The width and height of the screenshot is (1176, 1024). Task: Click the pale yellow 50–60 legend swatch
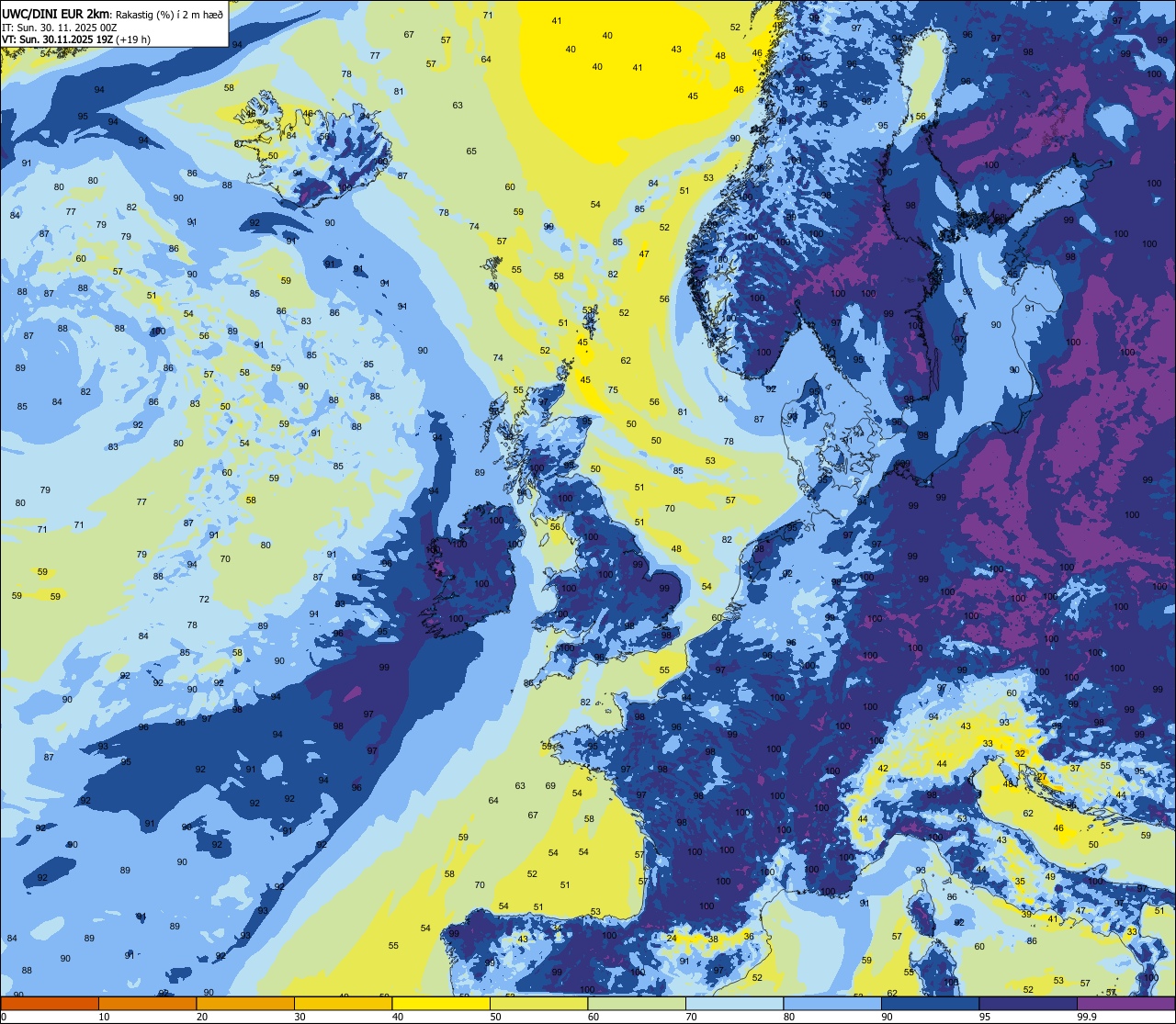click(538, 1003)
